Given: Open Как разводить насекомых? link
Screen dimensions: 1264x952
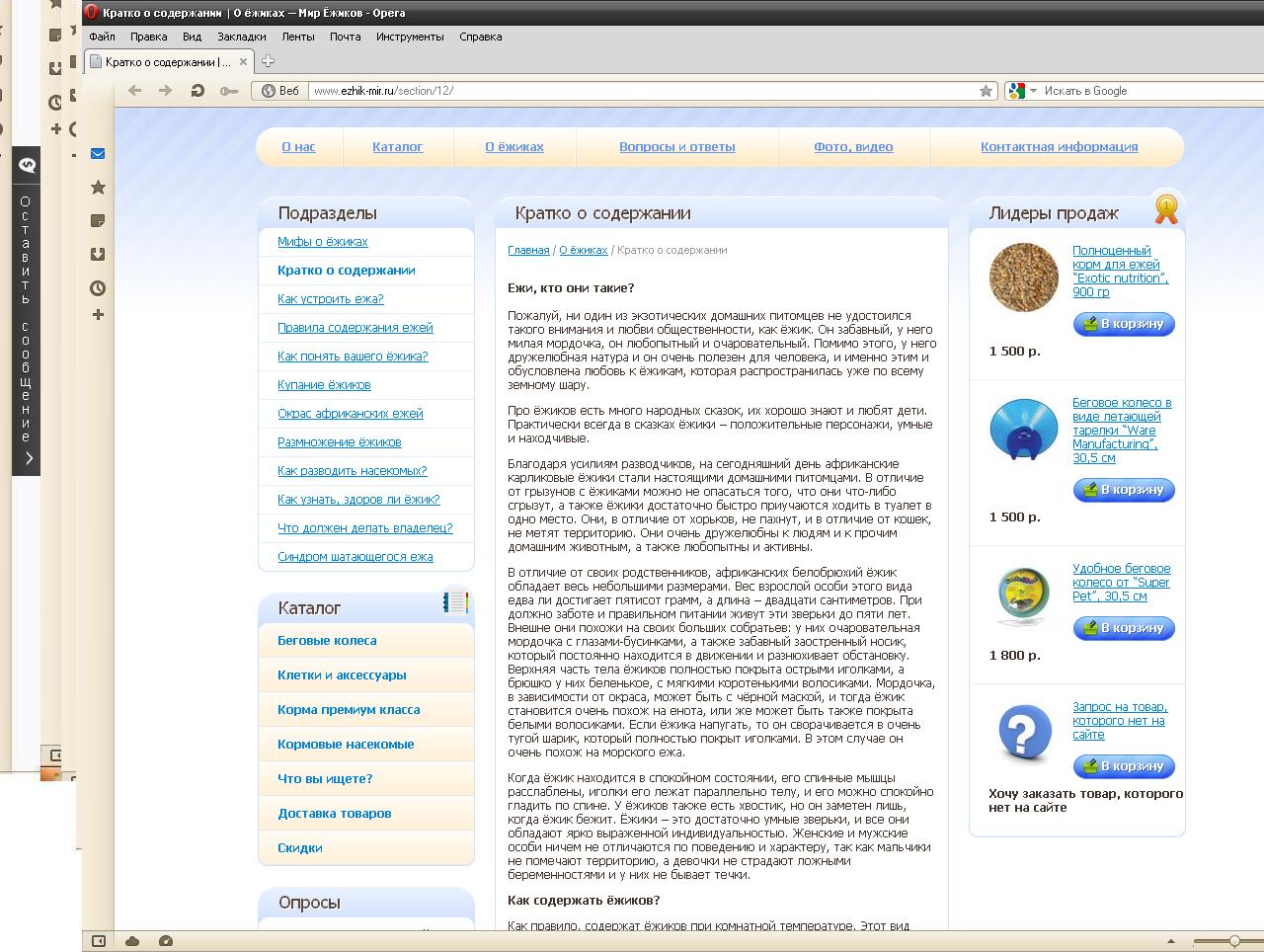Looking at the screenshot, I should coord(353,471).
